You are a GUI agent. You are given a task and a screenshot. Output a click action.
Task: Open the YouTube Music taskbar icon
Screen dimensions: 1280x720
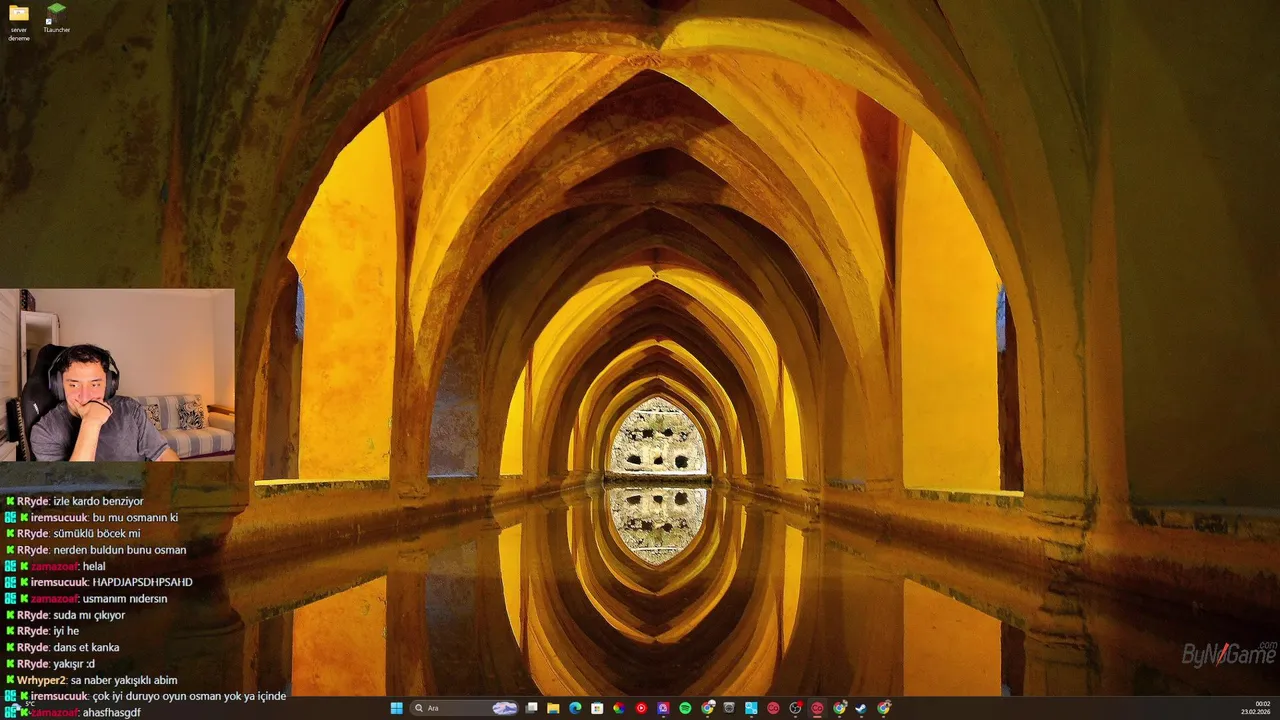(x=641, y=708)
